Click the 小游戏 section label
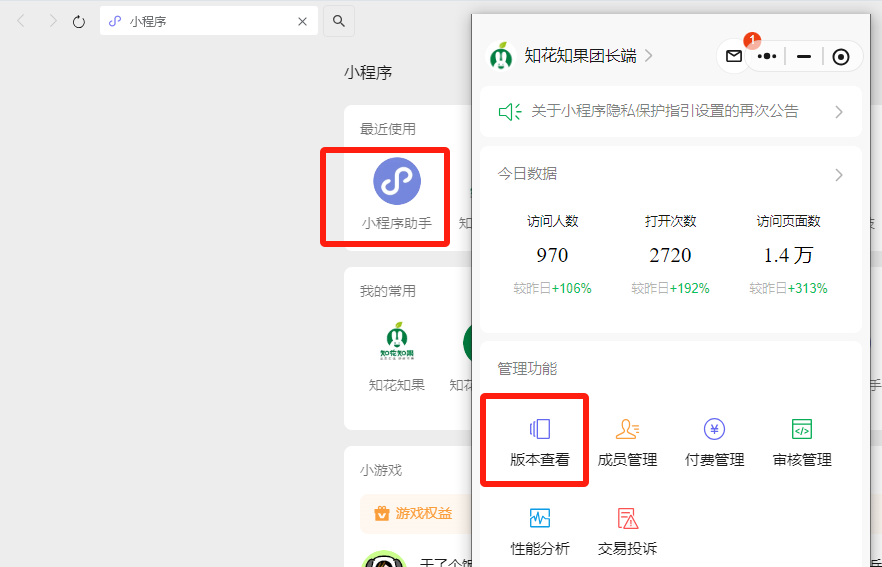 [381, 470]
